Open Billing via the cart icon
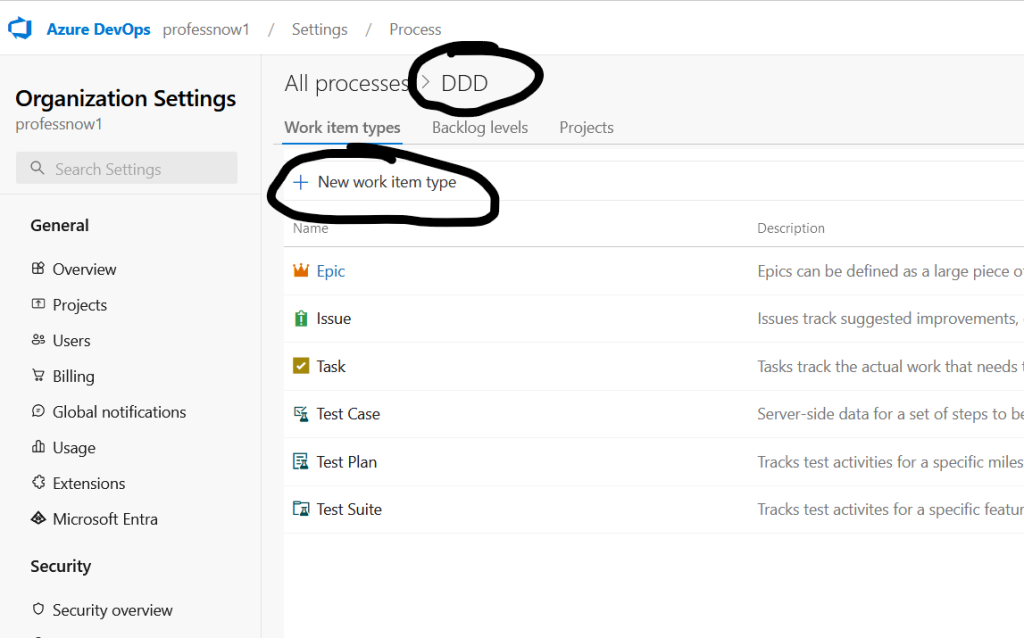Screen dimensions: 1024x638 [x=38, y=376]
